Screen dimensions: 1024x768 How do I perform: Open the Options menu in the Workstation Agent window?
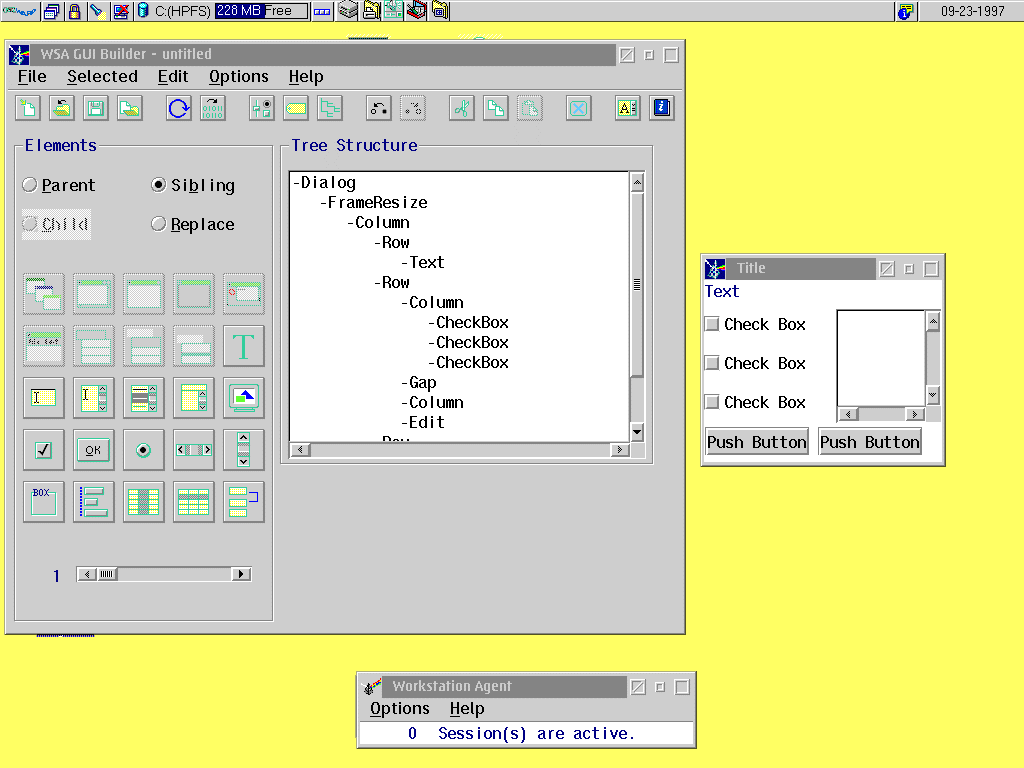point(400,708)
